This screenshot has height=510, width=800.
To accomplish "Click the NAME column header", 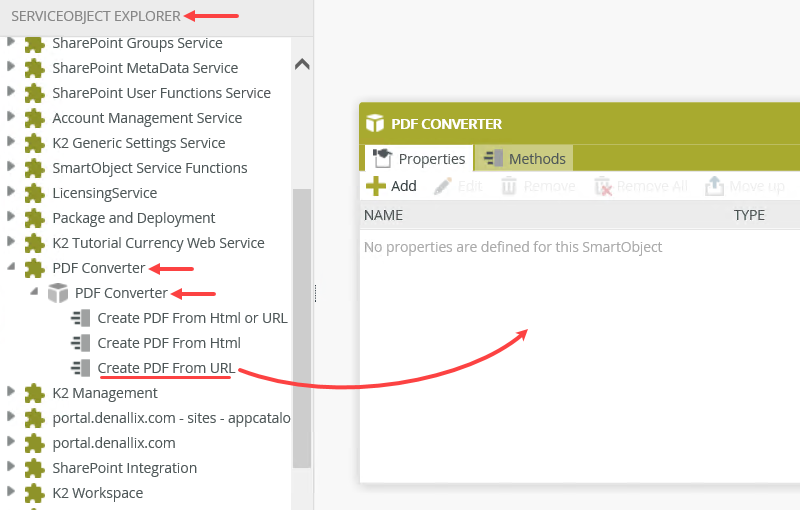I will (x=383, y=215).
